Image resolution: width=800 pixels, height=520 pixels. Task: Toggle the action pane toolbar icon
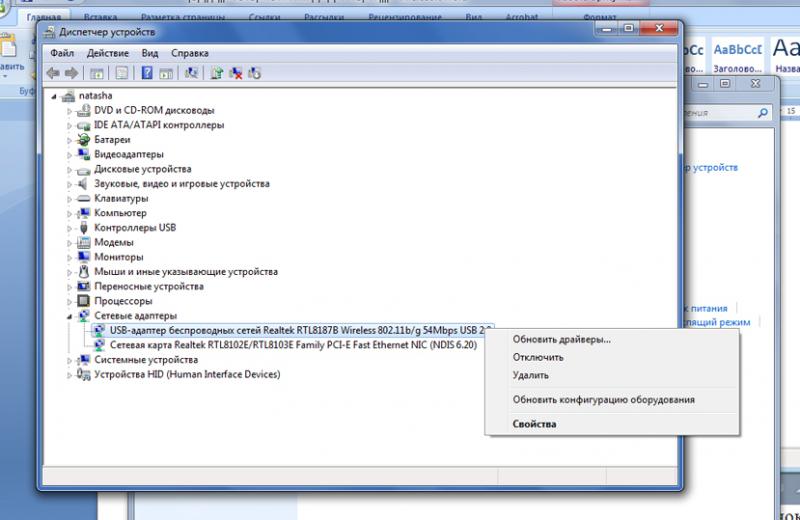166,73
